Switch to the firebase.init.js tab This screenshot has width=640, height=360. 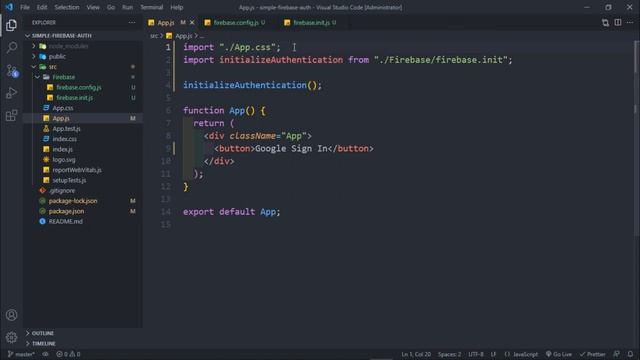311,22
